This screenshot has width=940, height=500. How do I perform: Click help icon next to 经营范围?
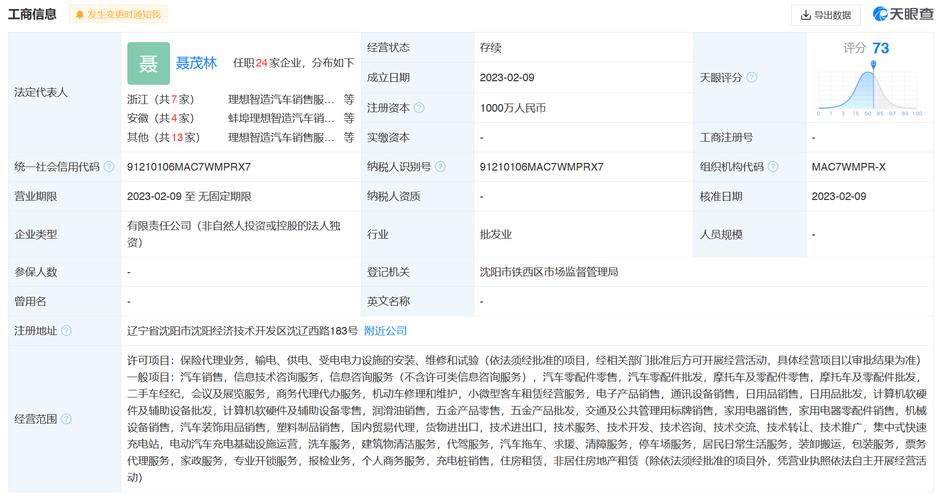66,418
